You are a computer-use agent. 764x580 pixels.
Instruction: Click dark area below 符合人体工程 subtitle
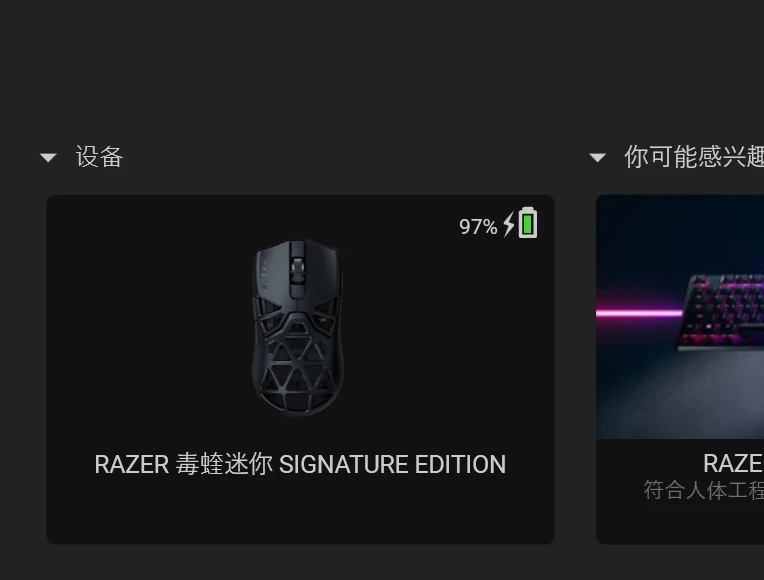680,522
